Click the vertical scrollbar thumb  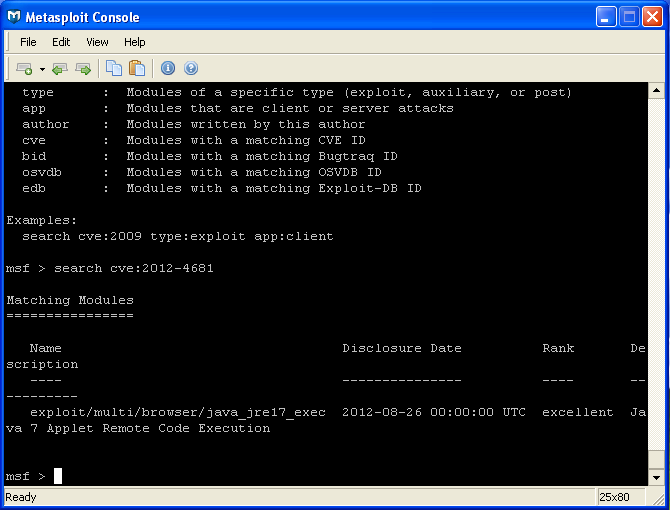pyautogui.click(x=656, y=460)
